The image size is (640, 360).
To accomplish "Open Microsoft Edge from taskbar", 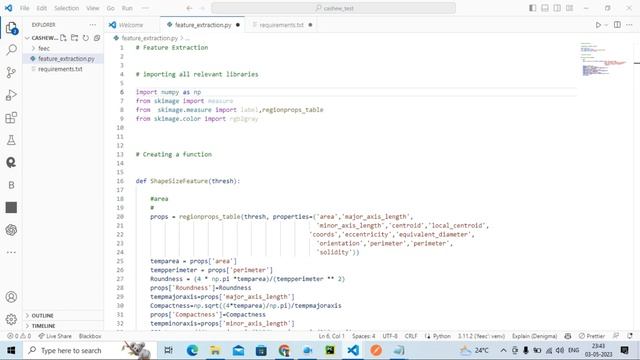I will point(192,350).
